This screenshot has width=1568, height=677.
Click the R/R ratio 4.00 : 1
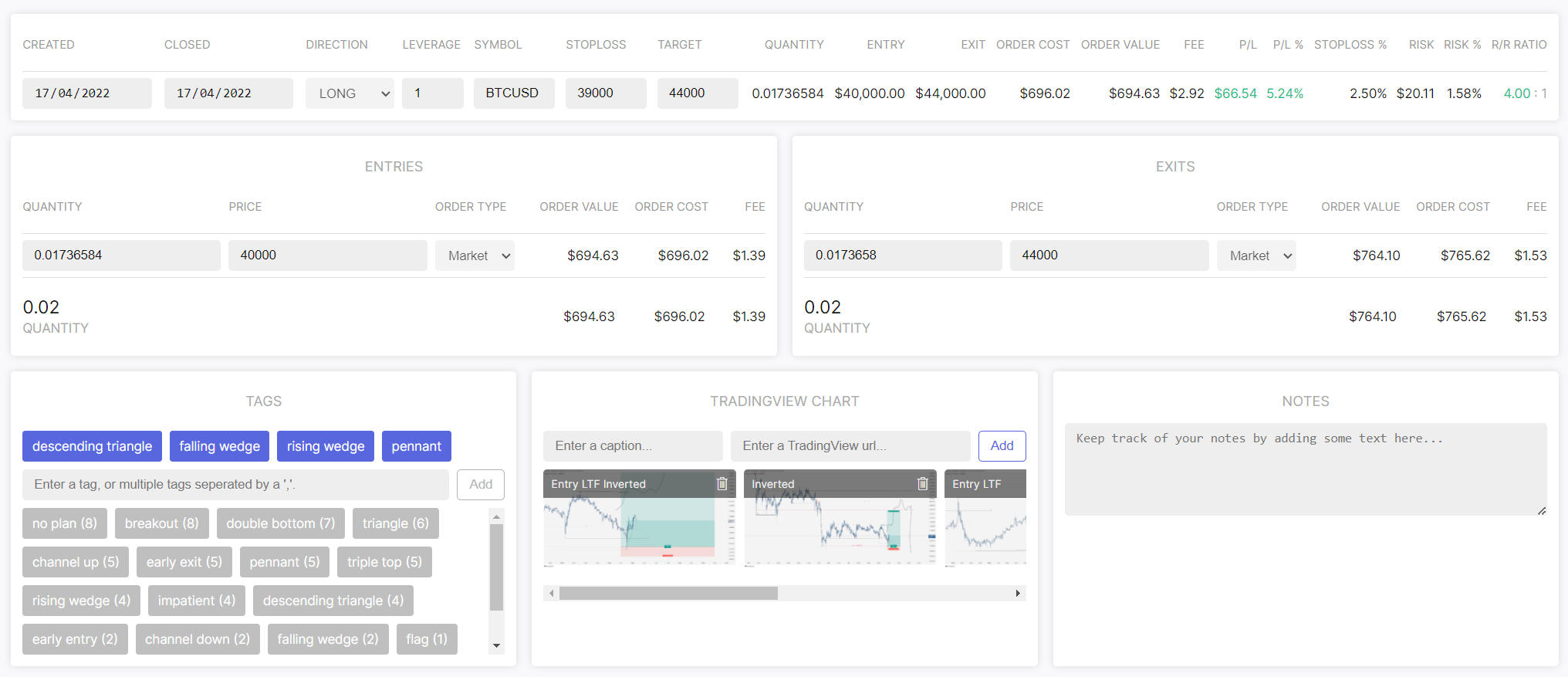click(1525, 93)
